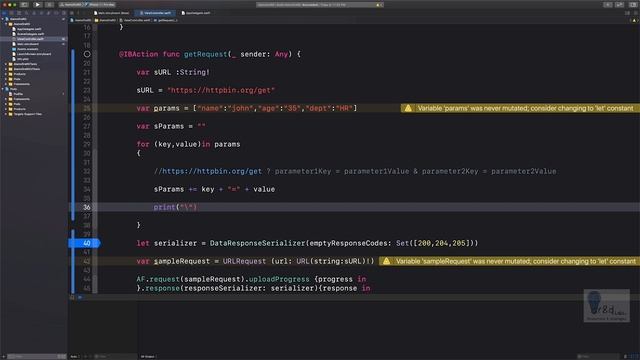Viewport: 640px width, 360px height.
Task: Open the scheme and device selector
Action: (87, 4)
